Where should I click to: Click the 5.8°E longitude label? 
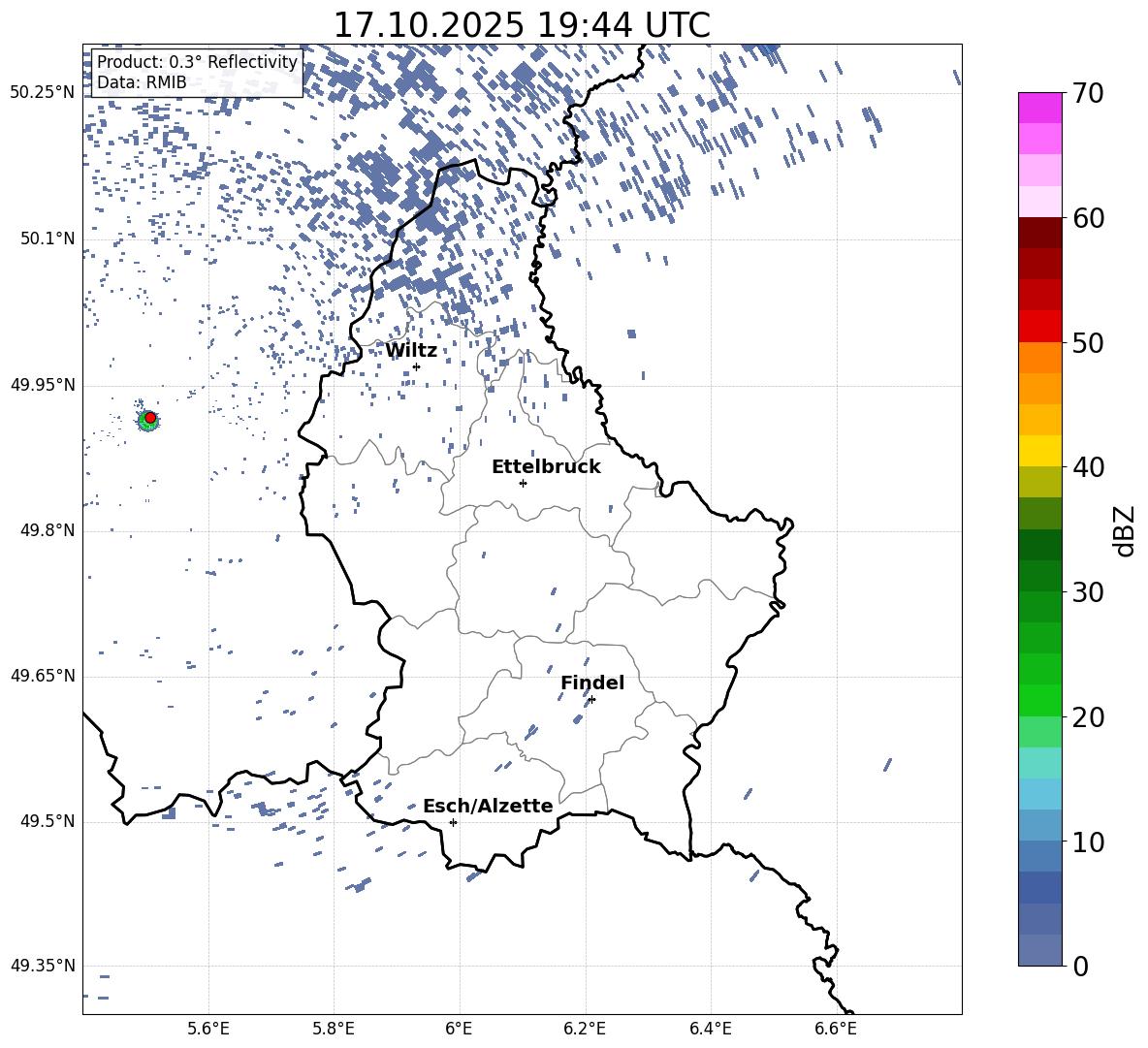334,1029
